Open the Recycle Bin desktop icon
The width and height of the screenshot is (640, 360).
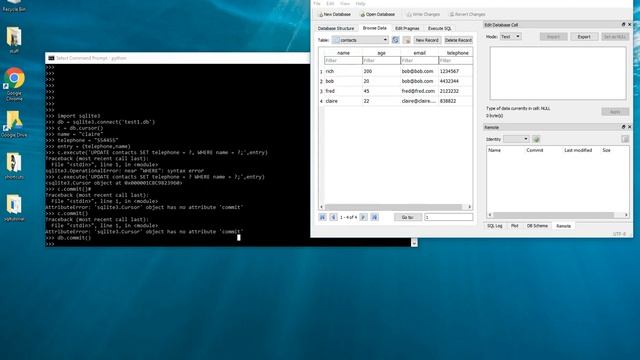click(14, 6)
